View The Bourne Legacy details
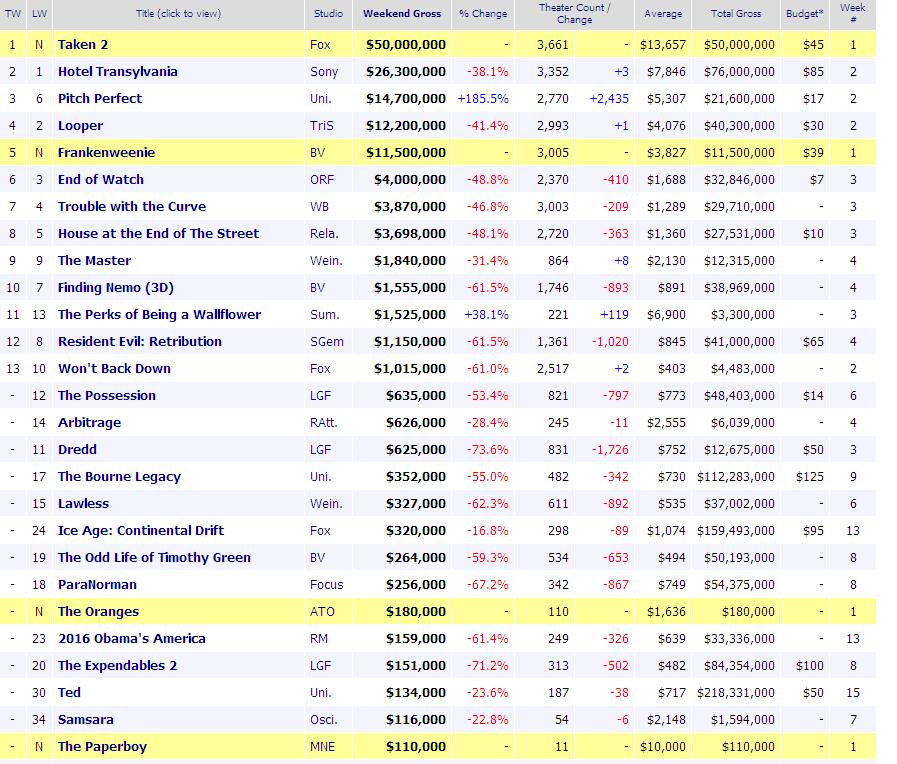This screenshot has width=897, height=764. pyautogui.click(x=120, y=477)
